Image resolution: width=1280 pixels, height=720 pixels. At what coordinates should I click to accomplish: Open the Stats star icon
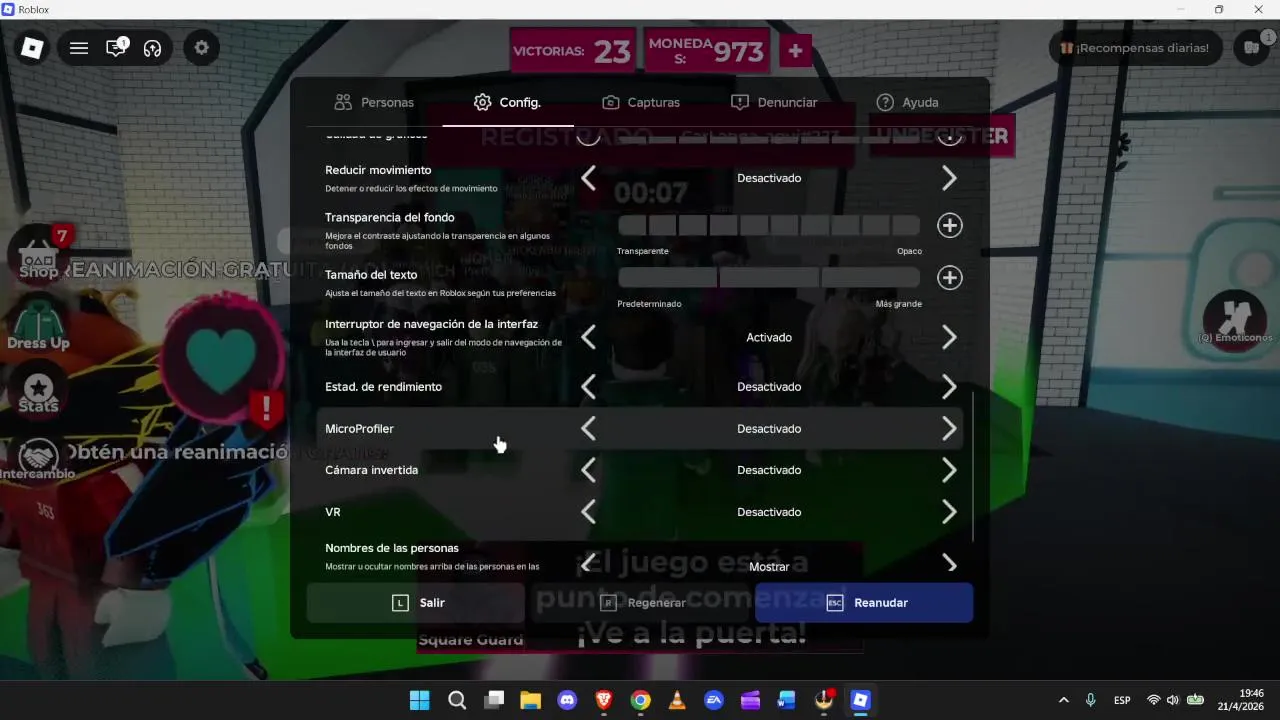38,390
